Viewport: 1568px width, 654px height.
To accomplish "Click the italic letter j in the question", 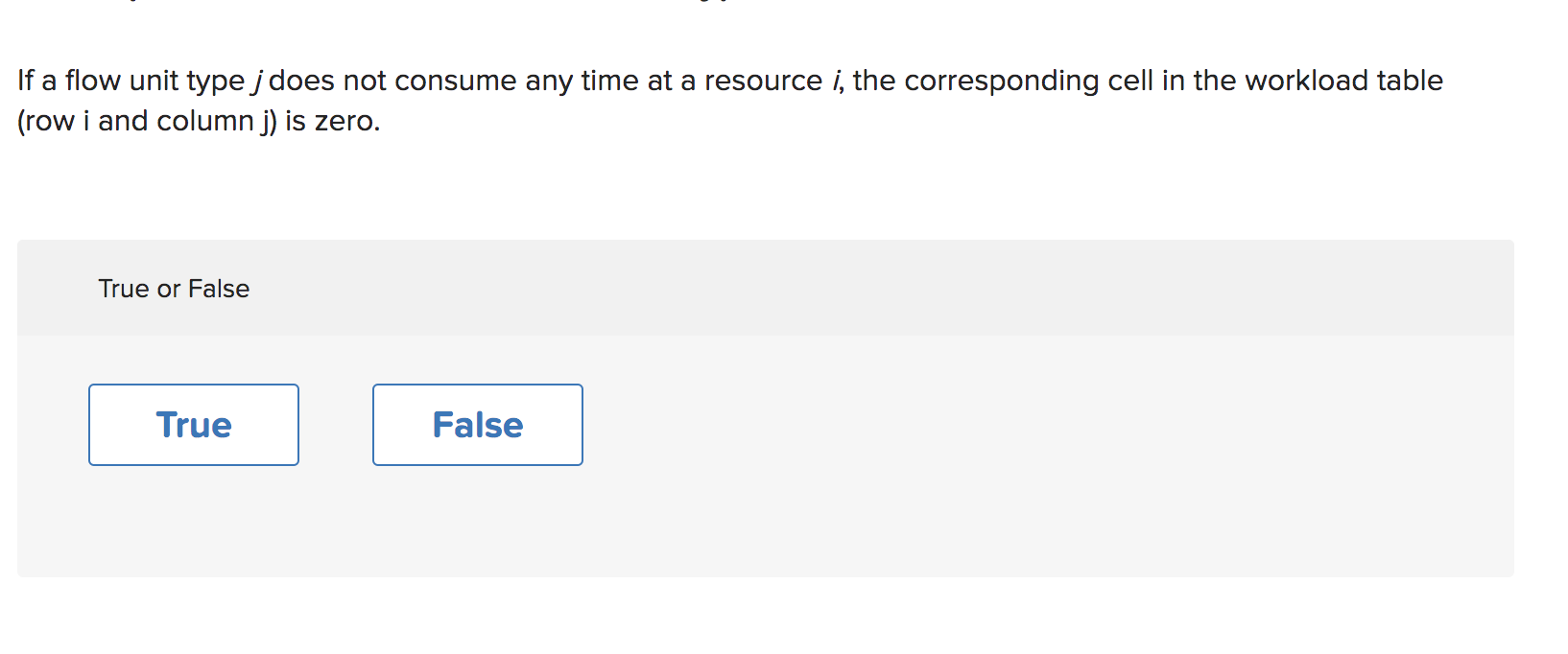I will 257,81.
